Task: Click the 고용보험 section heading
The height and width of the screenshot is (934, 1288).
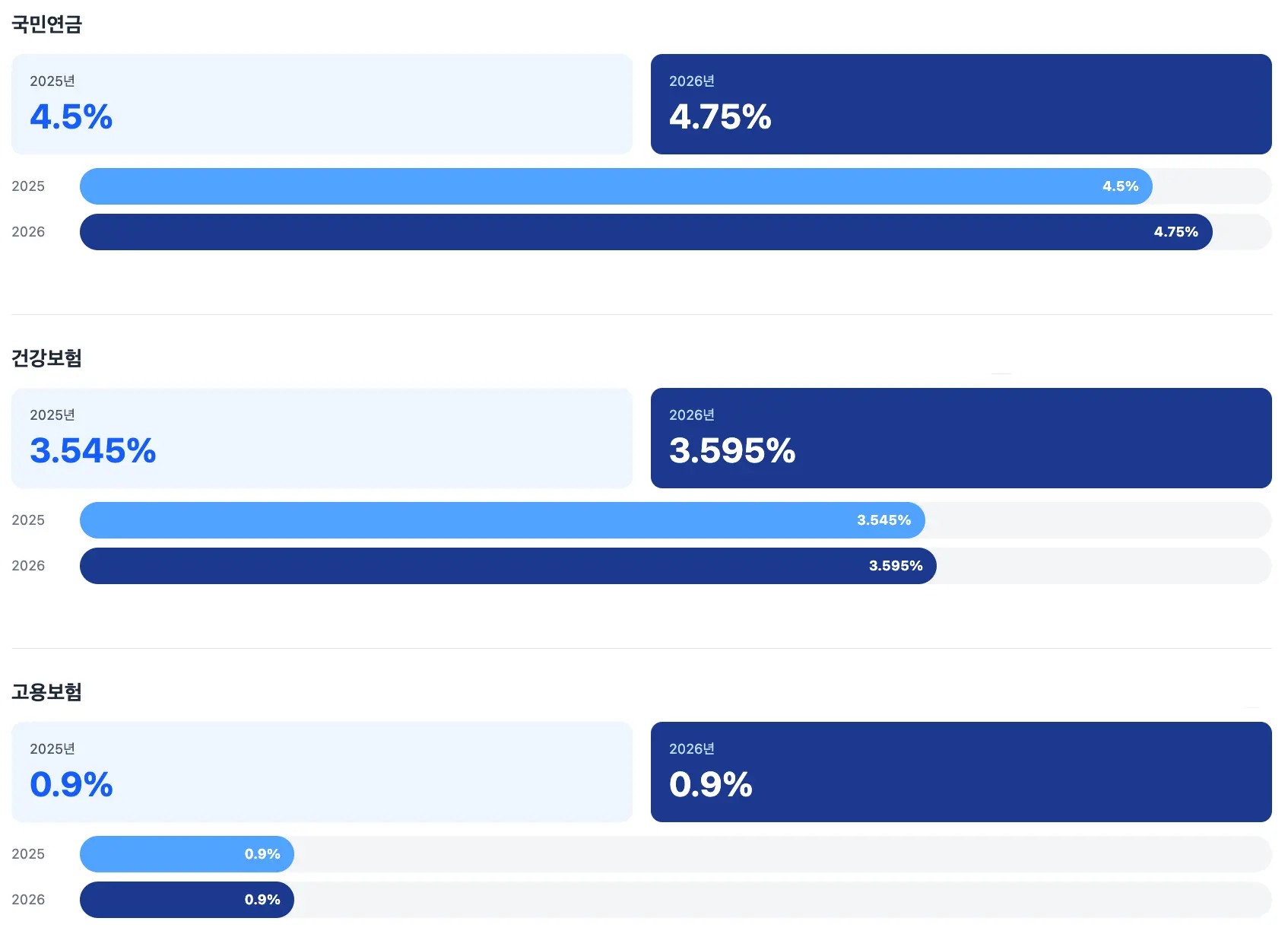Action: 46,692
